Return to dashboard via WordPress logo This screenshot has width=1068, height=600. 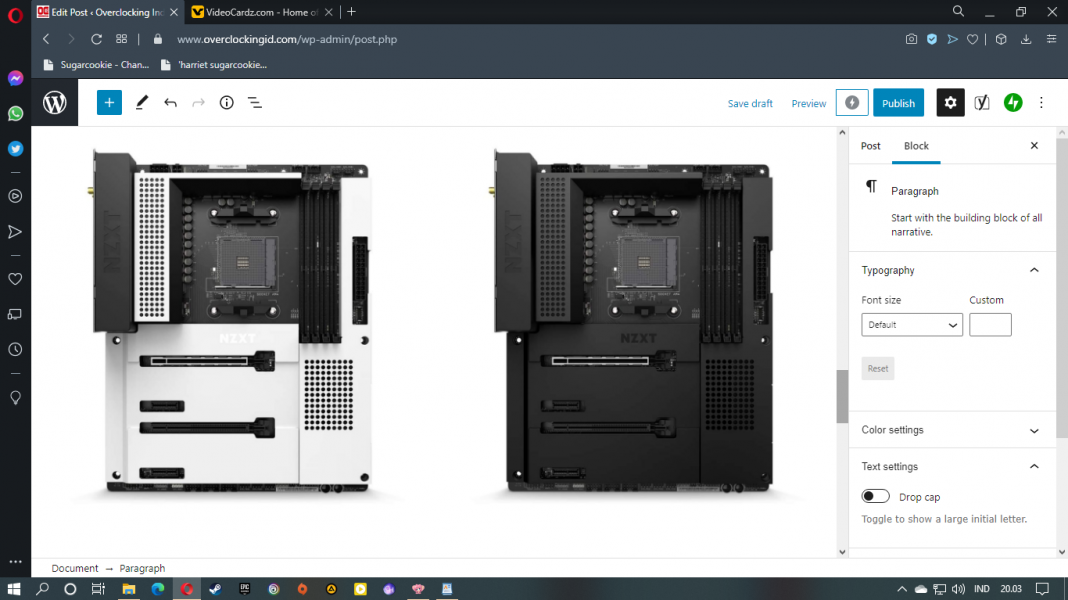(54, 103)
